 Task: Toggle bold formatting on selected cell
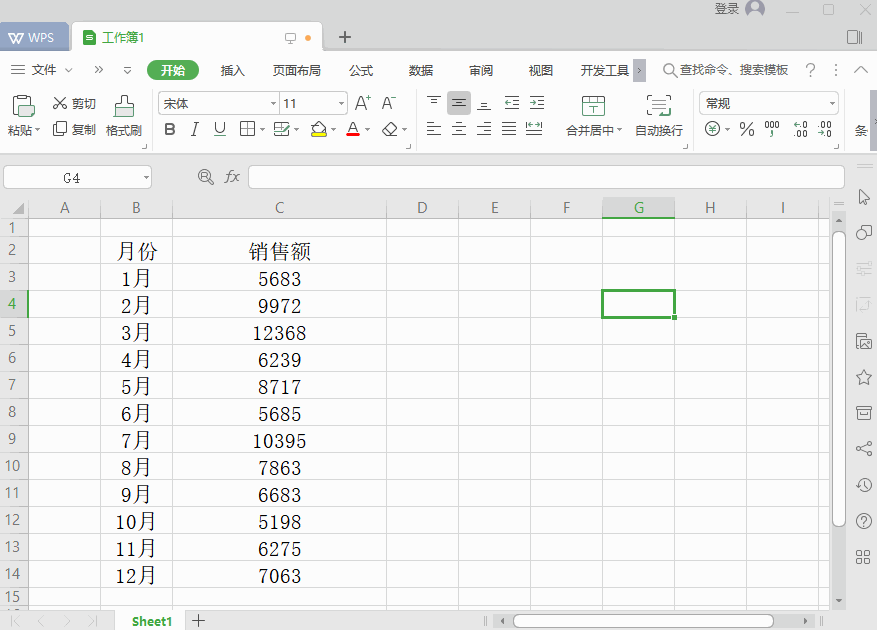pos(169,129)
